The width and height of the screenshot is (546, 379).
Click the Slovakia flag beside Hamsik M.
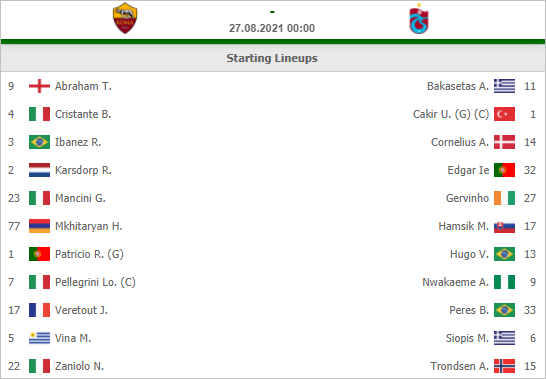(x=504, y=226)
